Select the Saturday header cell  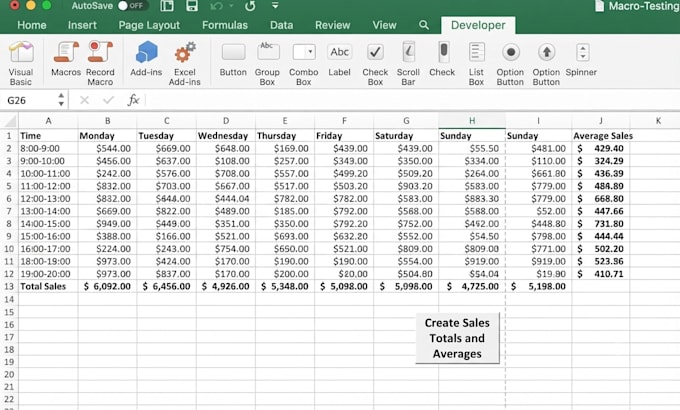[406, 136]
